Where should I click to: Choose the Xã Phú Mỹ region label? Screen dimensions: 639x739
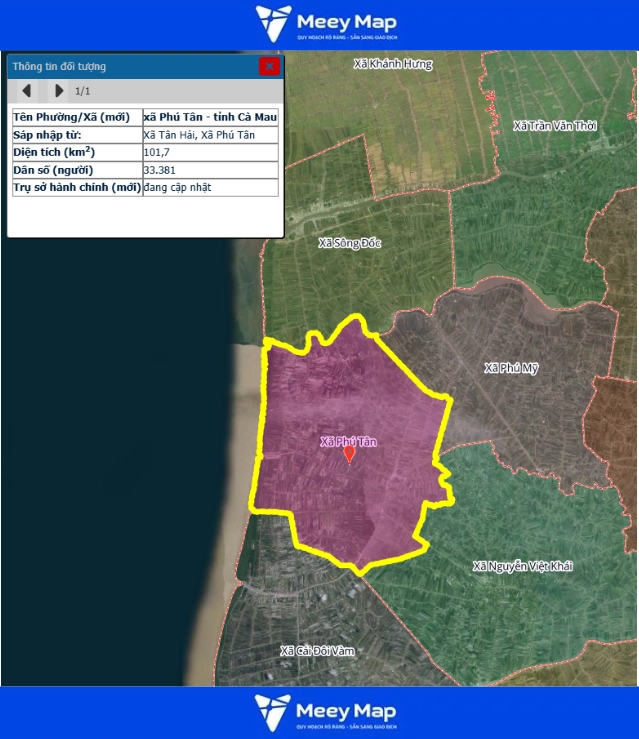tap(511, 368)
